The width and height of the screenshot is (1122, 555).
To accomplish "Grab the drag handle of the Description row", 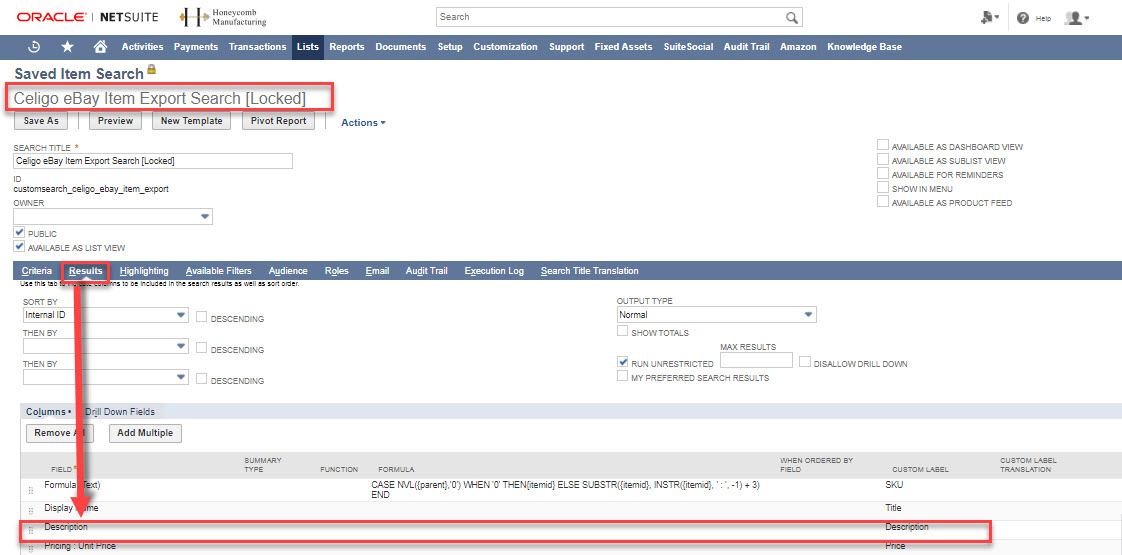I will pyautogui.click(x=31, y=530).
